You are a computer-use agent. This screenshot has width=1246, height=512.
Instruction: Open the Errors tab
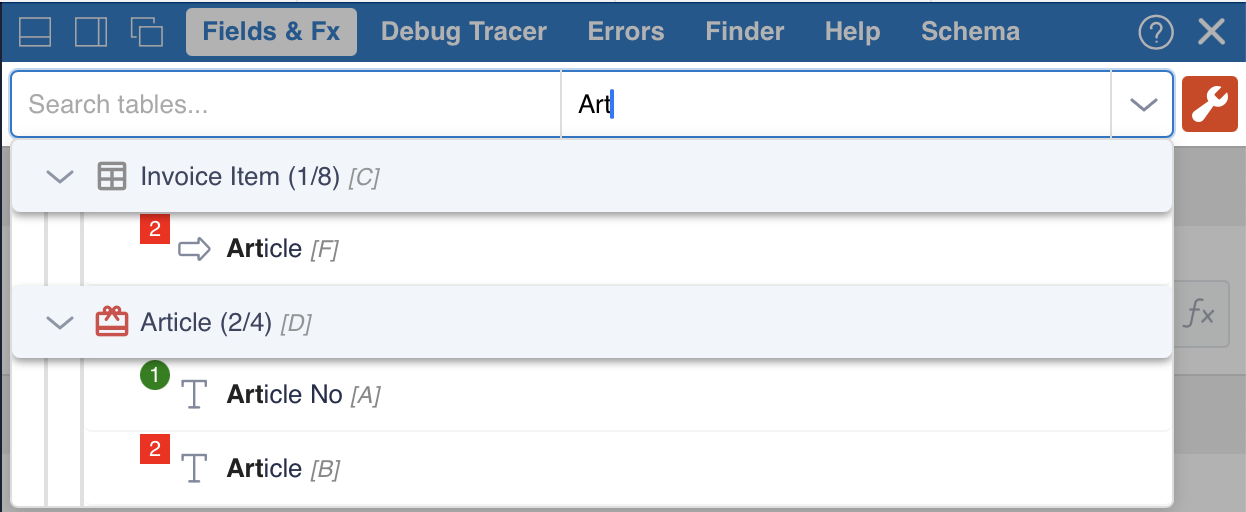click(x=626, y=32)
